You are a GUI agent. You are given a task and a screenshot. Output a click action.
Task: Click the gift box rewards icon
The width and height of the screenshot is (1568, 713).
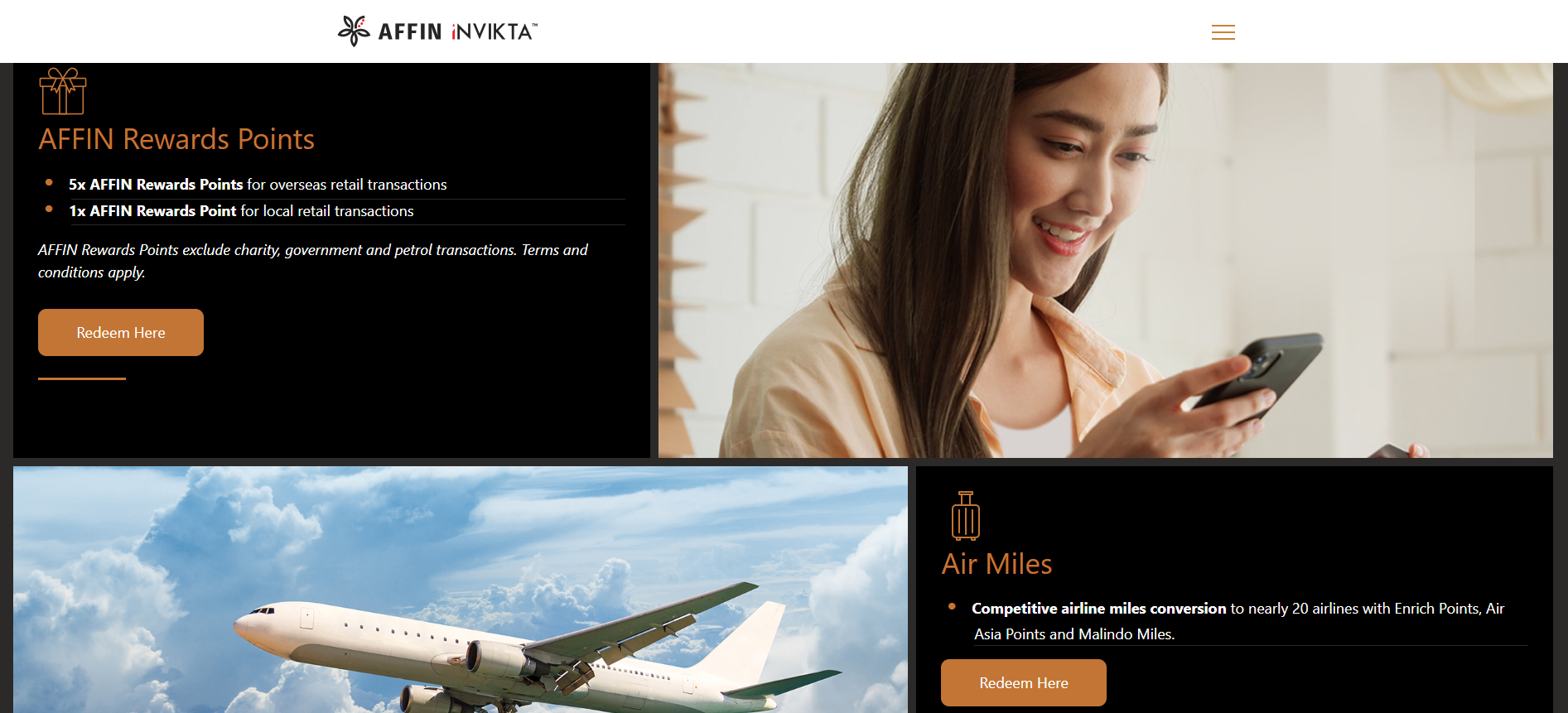pyautogui.click(x=63, y=91)
